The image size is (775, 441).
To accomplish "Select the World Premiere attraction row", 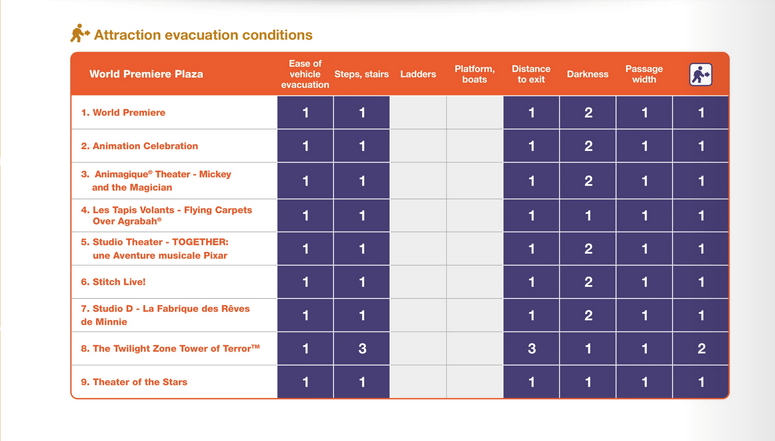I will tap(123, 113).
